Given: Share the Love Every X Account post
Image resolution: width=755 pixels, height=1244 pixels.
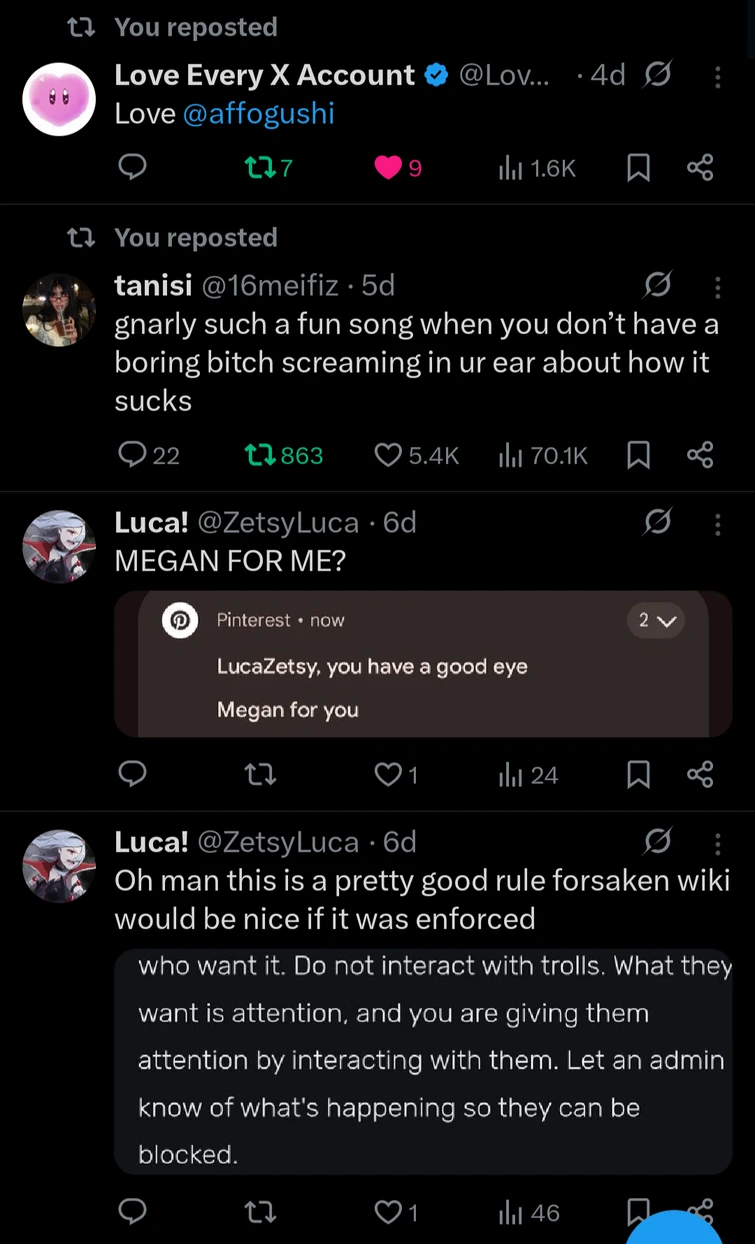Looking at the screenshot, I should click(700, 168).
